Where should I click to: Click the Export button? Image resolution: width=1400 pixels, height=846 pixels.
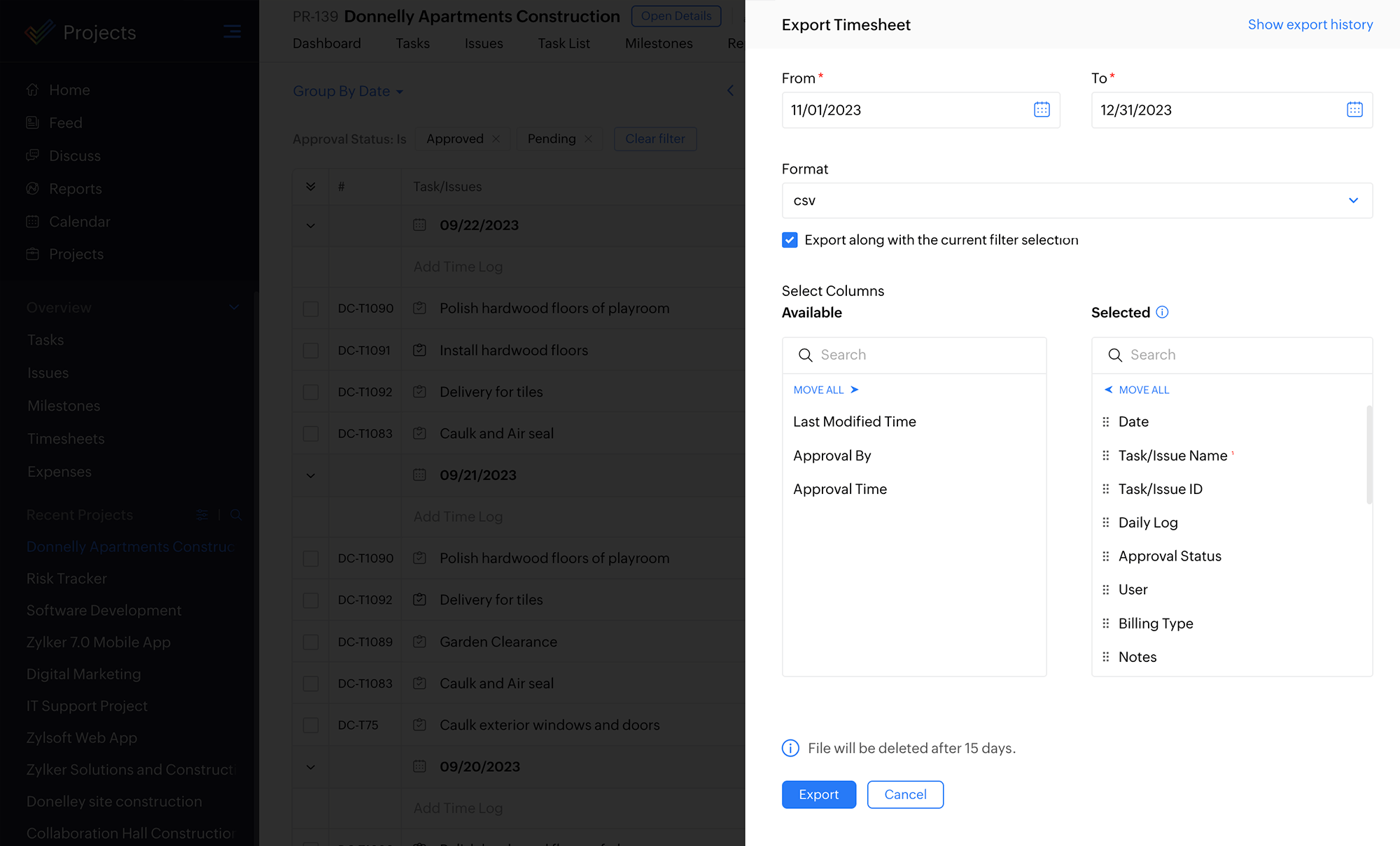pyautogui.click(x=818, y=794)
